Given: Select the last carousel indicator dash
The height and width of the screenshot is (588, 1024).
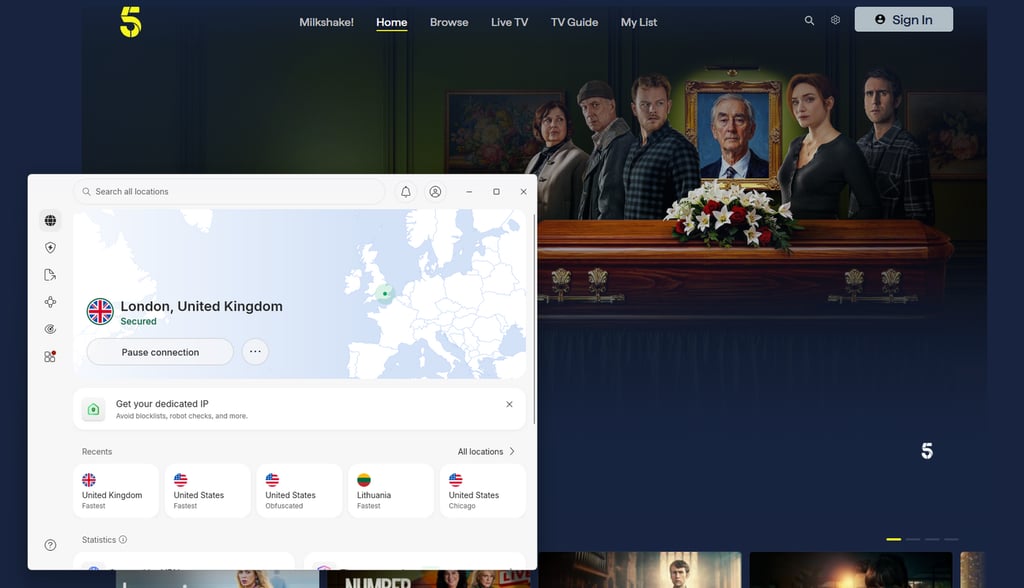Looking at the screenshot, I should (x=952, y=540).
